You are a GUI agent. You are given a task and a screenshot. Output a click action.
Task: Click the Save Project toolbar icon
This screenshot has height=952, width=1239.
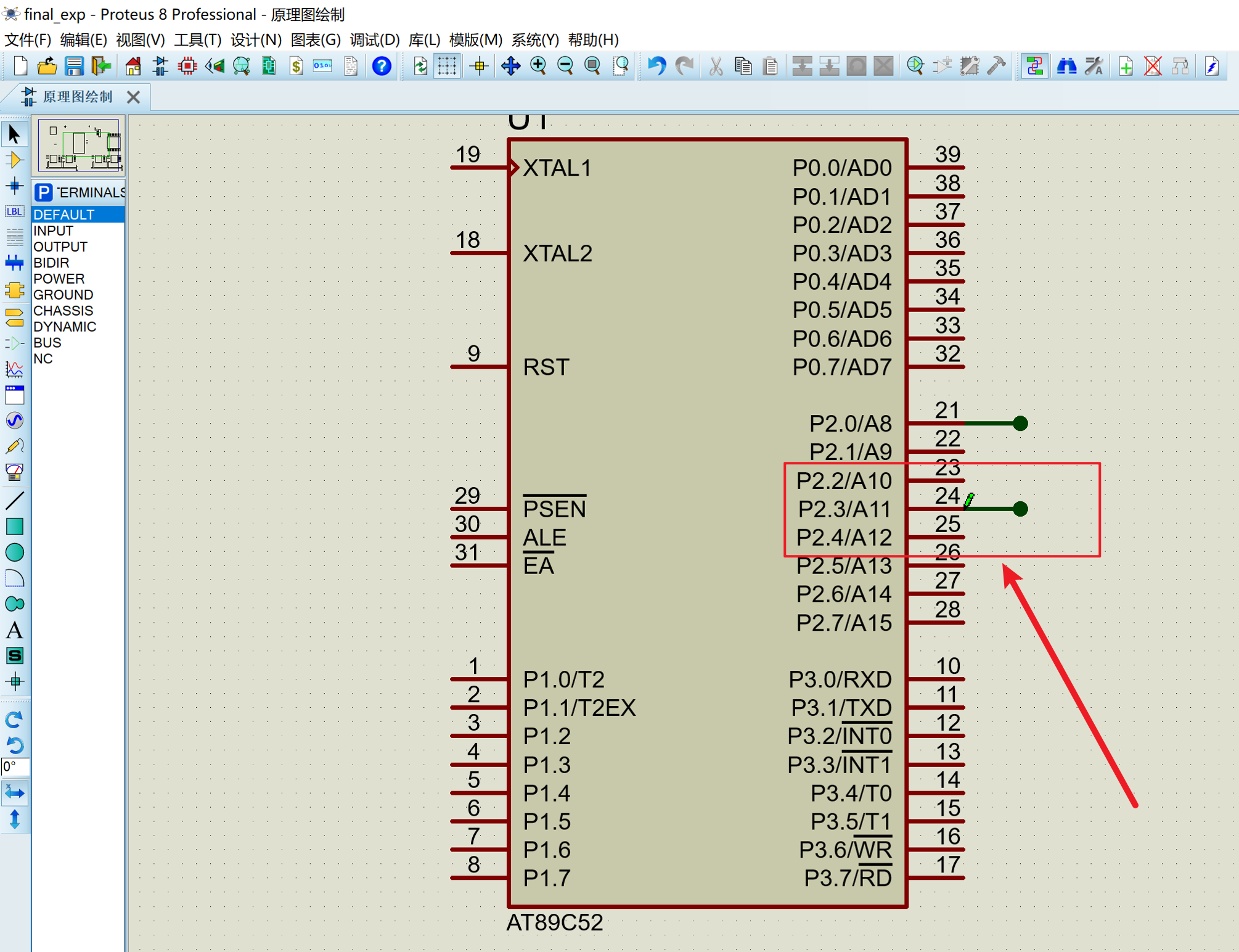(x=74, y=66)
